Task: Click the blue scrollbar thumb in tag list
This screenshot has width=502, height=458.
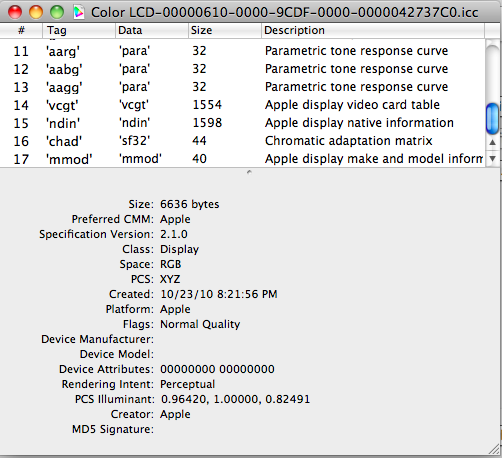Action: coord(493,118)
